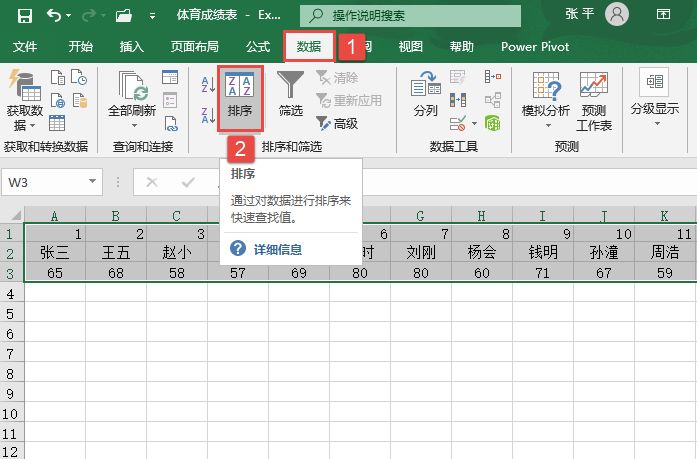Select the 数据 ribbon tab
This screenshot has height=459, width=697.
point(309,46)
